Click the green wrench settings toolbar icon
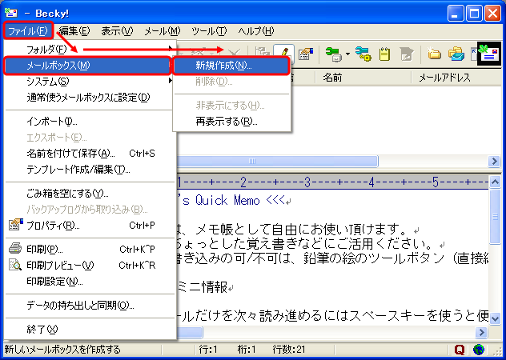Viewport: 506px width, 360px height. pyautogui.click(x=333, y=54)
